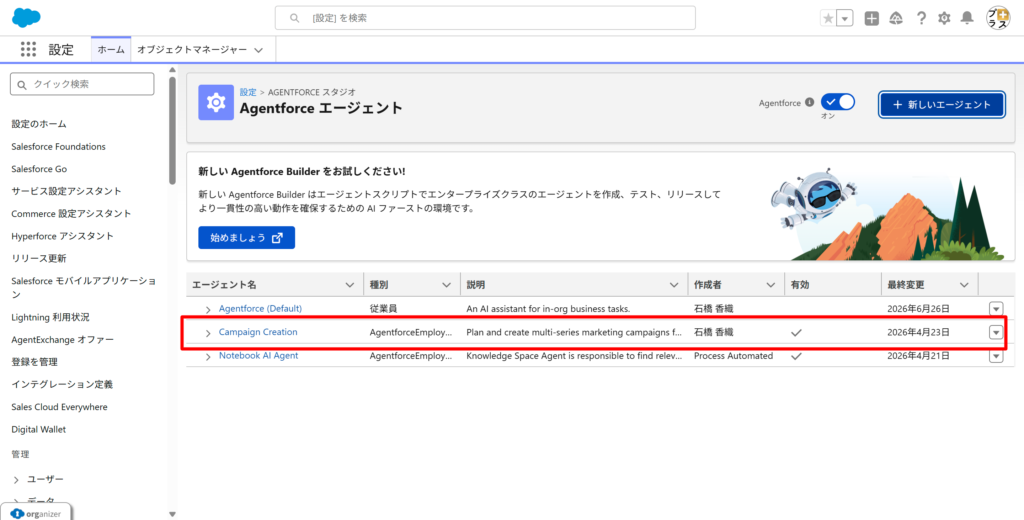Open the global actions plus icon
The height and width of the screenshot is (520, 1024).
click(x=871, y=18)
